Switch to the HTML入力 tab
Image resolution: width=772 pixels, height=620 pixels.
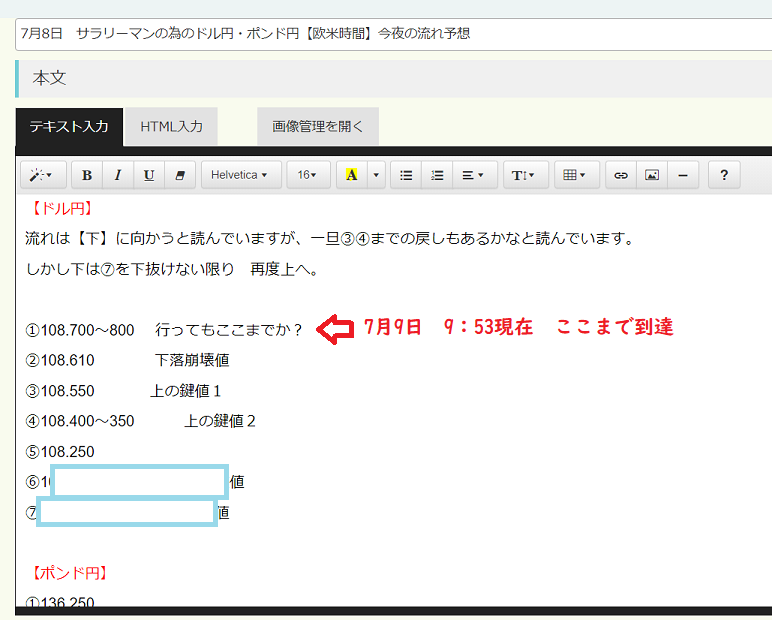(x=171, y=127)
